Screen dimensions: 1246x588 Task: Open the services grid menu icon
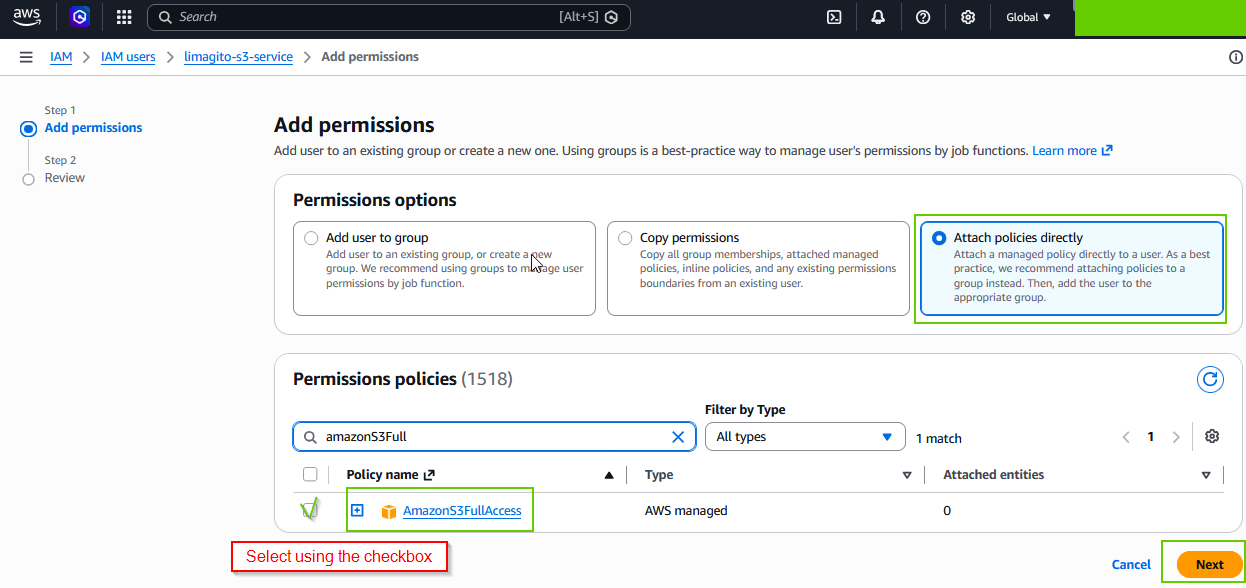click(x=124, y=17)
